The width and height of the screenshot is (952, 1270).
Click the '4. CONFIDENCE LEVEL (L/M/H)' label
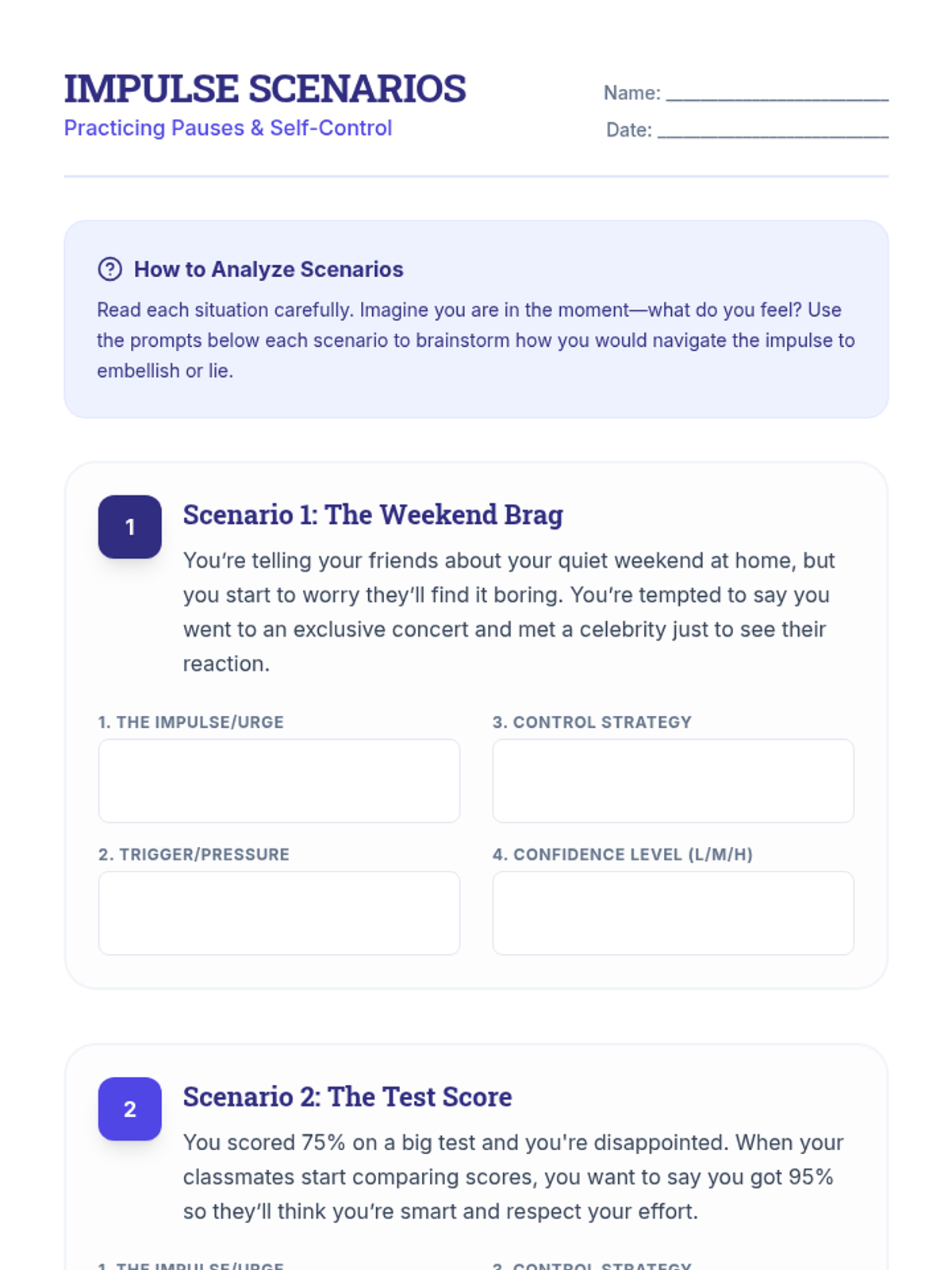(x=622, y=855)
